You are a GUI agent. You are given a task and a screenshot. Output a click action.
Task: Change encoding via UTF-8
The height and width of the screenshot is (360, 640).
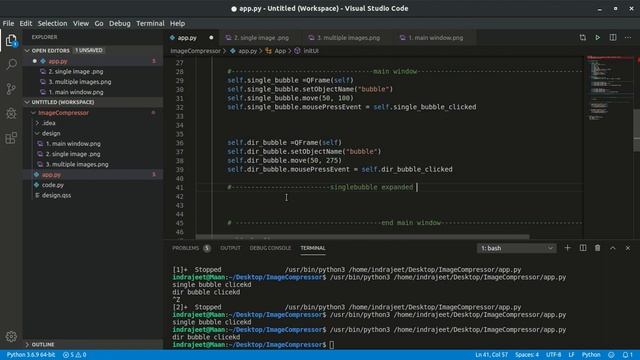(x=553, y=355)
